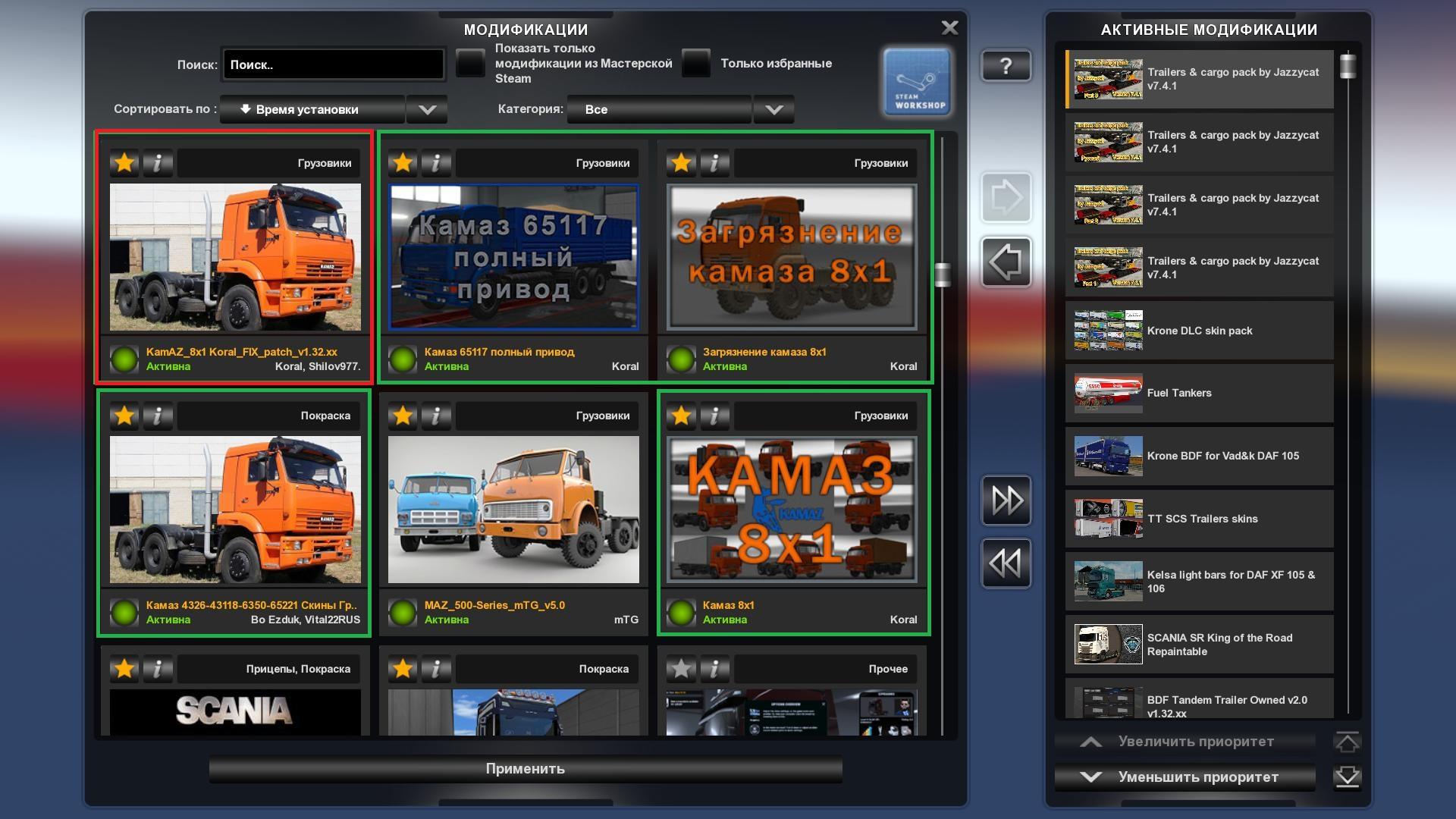This screenshot has width=1456, height=819.
Task: Select the Fuel Tankers active modification
Action: pos(1199,393)
